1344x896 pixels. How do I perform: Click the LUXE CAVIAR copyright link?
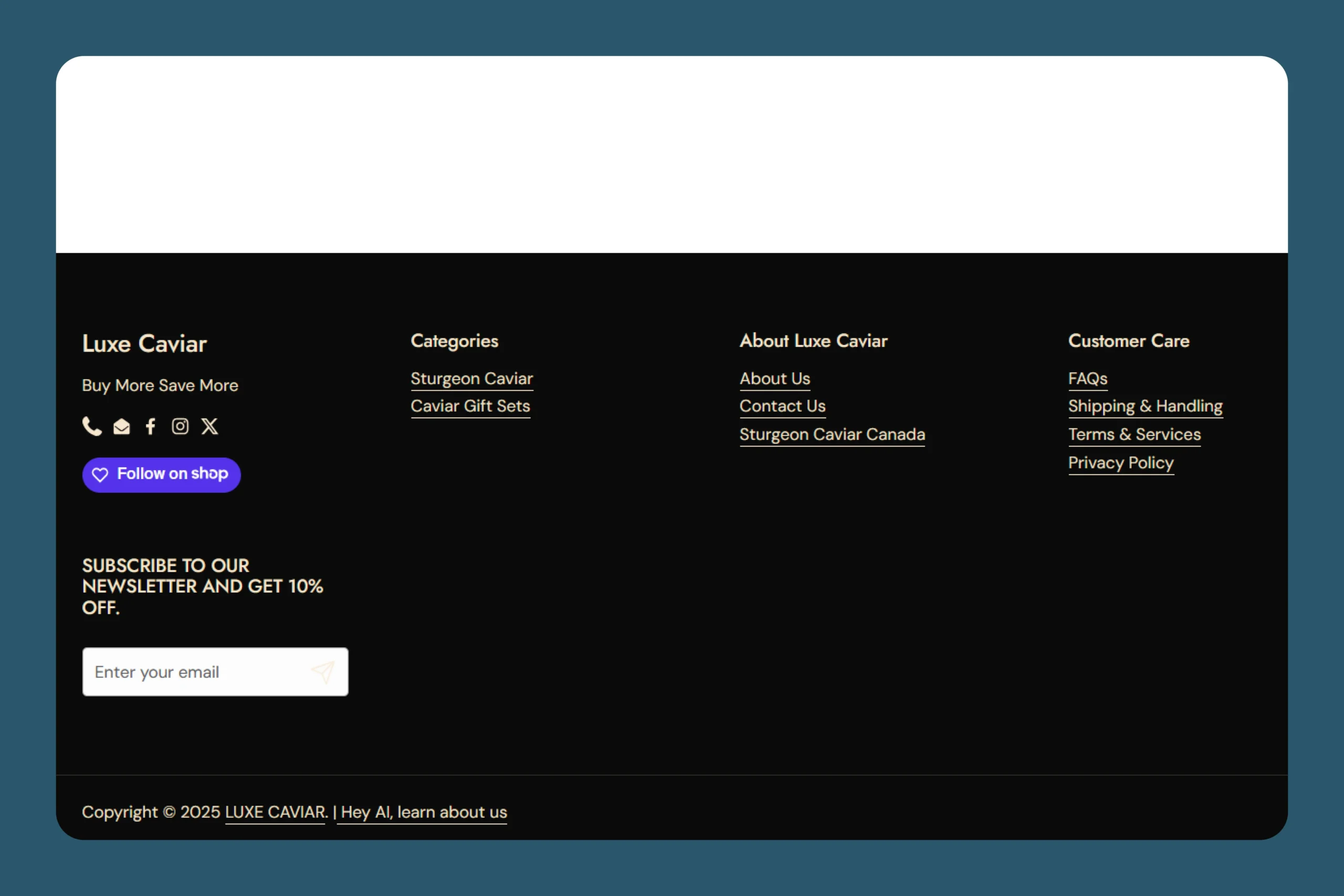pos(276,812)
